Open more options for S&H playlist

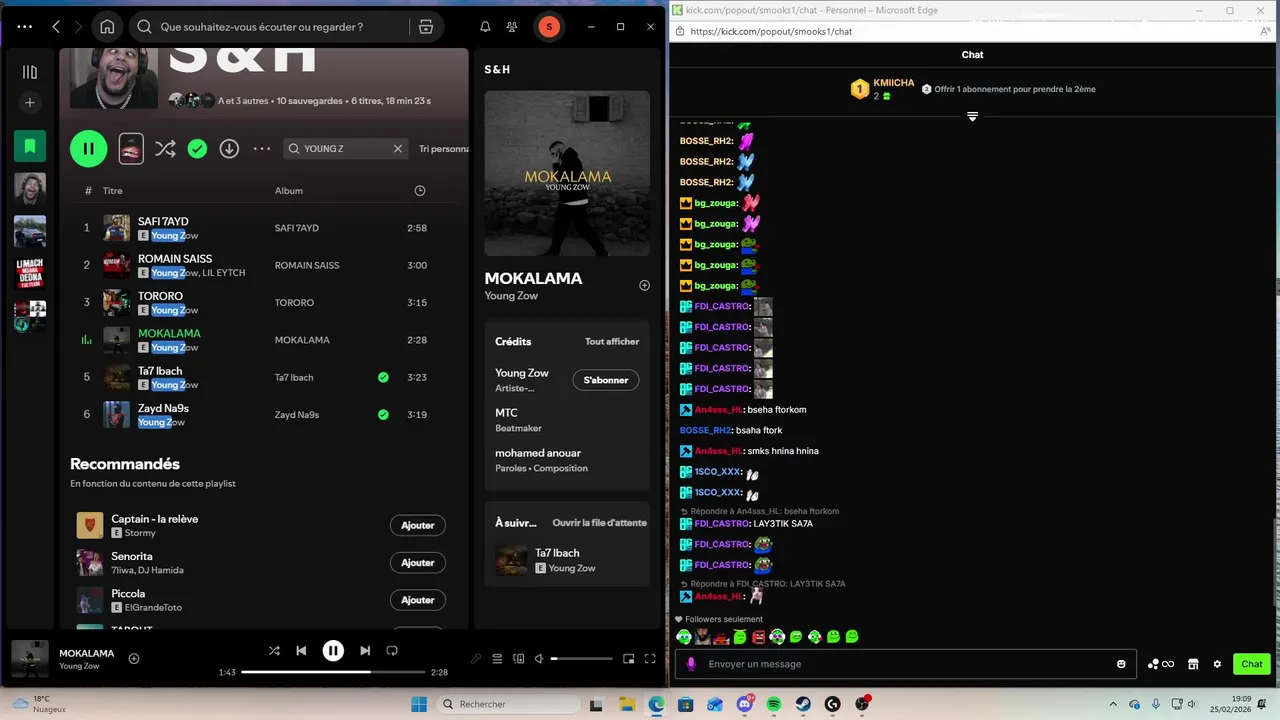click(x=262, y=149)
